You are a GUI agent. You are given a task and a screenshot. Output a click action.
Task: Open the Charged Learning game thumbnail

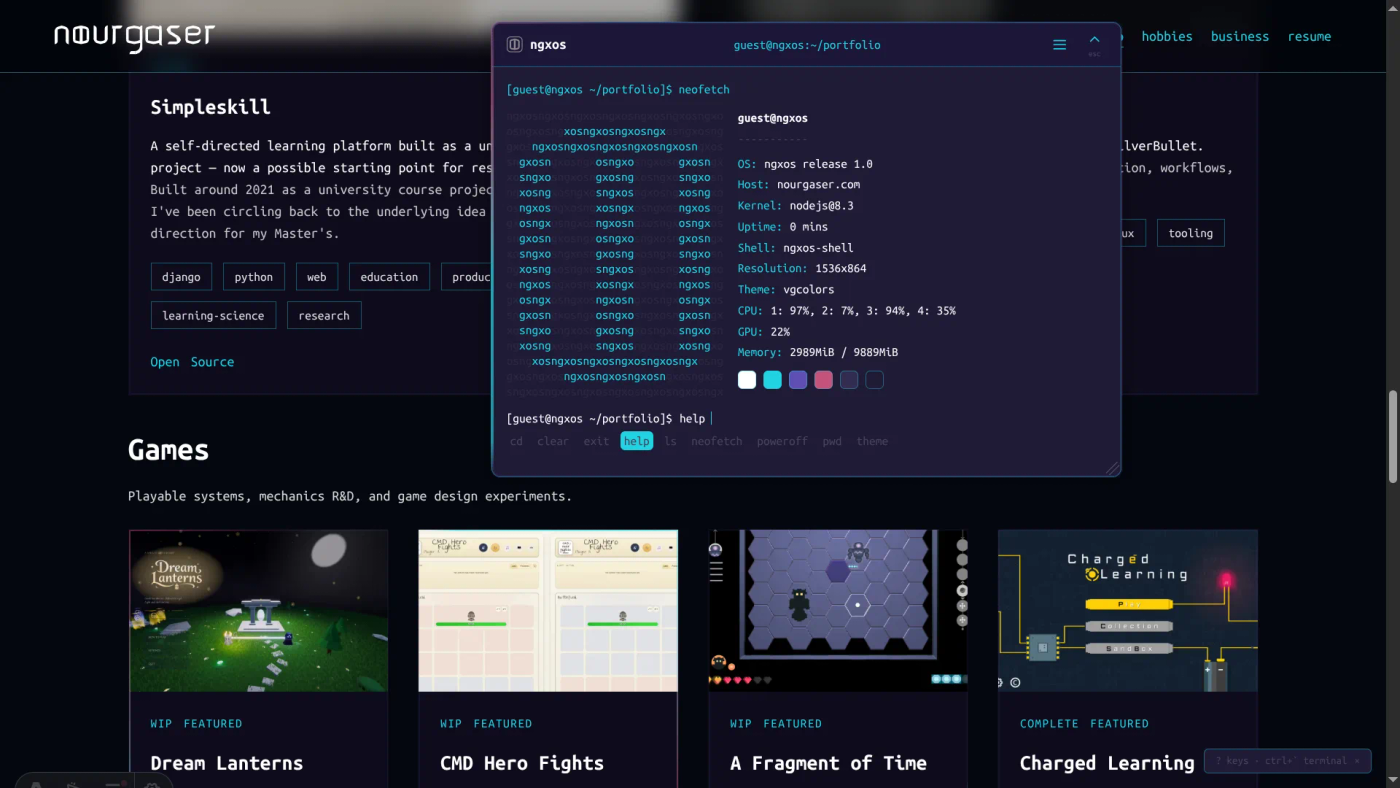pos(1128,610)
